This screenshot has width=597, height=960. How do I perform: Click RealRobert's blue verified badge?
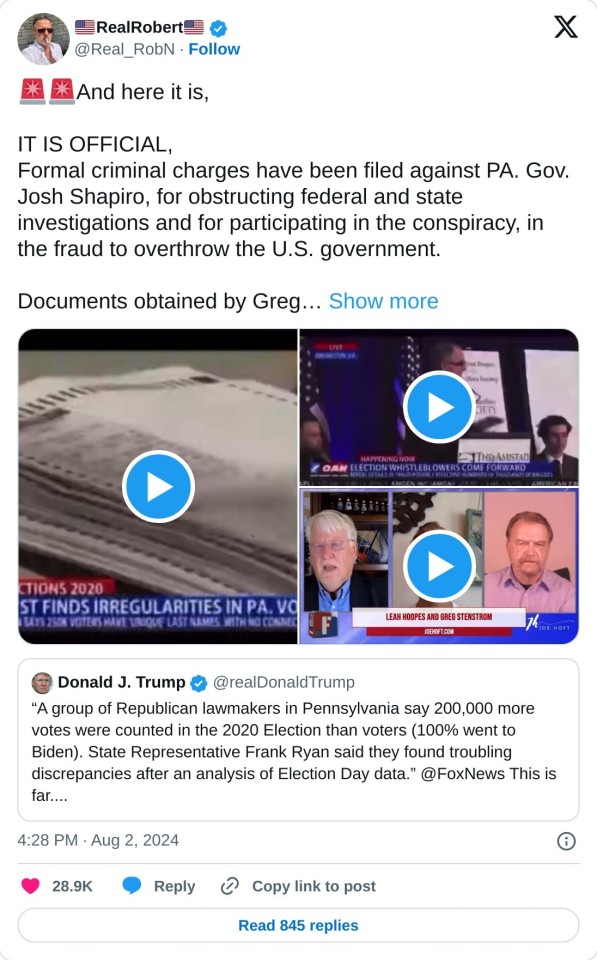pyautogui.click(x=218, y=28)
